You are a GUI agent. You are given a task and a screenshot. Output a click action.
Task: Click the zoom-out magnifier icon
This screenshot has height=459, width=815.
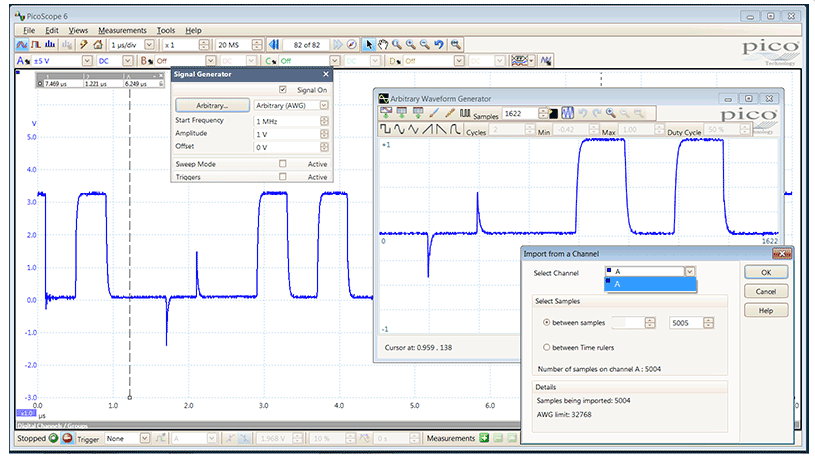tap(425, 45)
